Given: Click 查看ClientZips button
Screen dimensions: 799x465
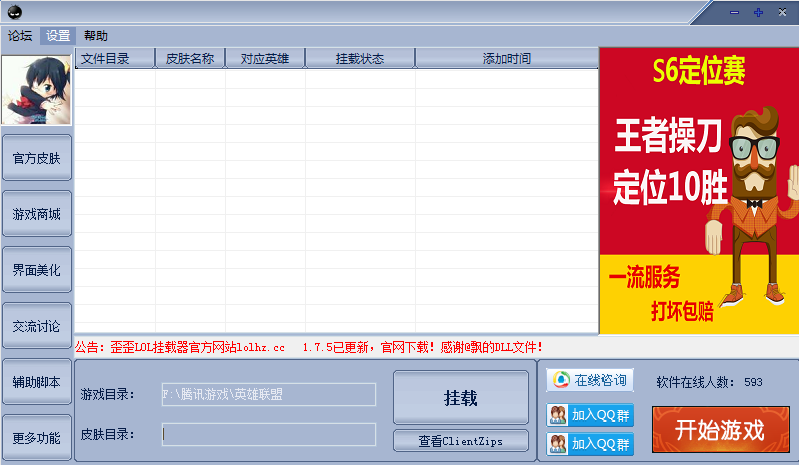Looking at the screenshot, I should point(461,441).
